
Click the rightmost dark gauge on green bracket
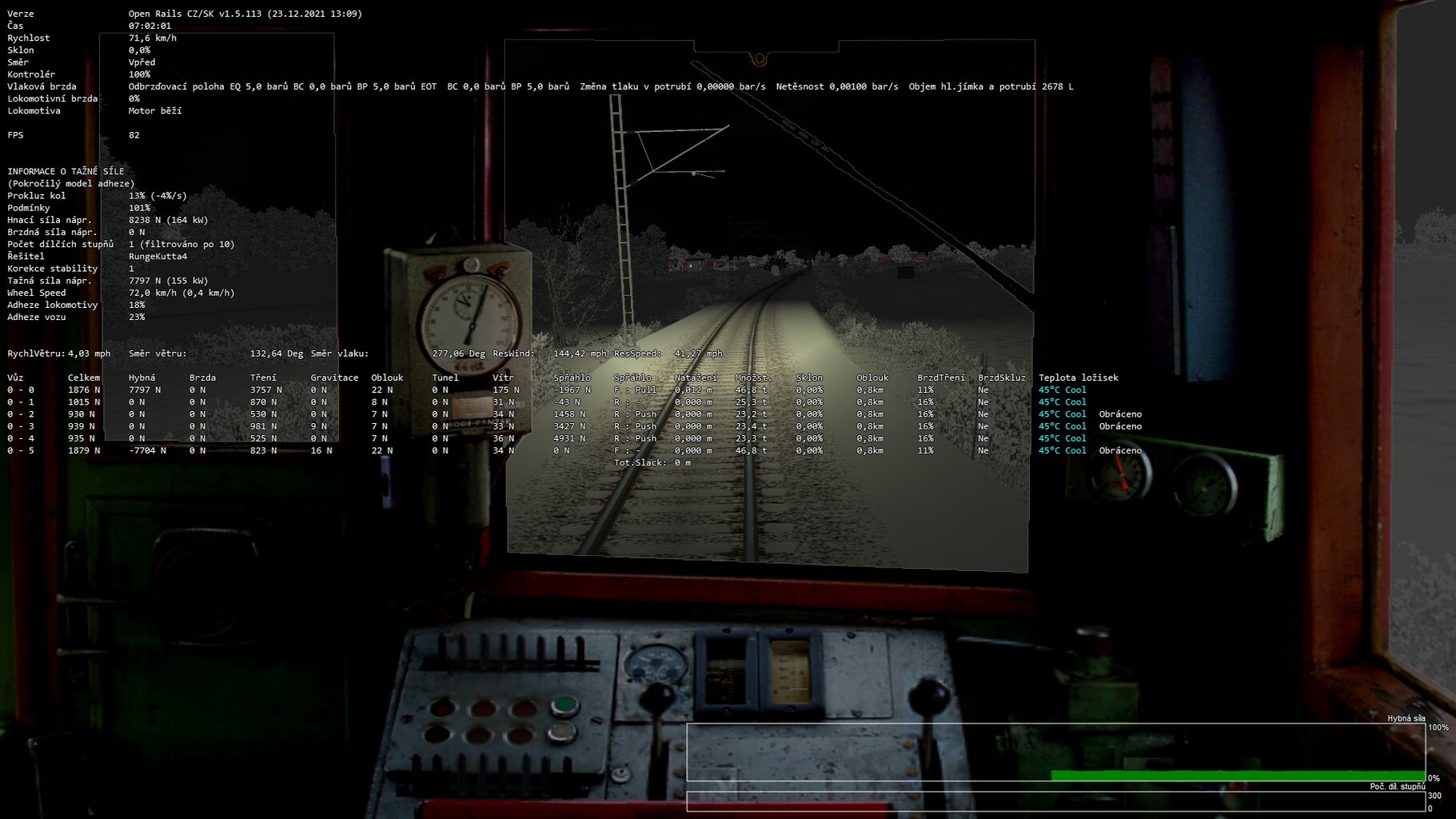click(1204, 484)
